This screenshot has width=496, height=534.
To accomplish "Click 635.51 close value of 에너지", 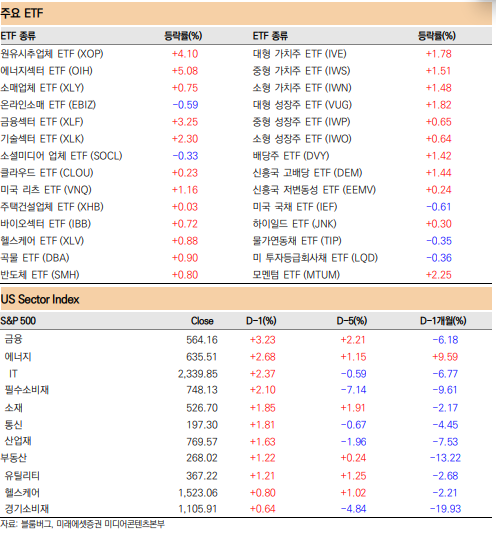I will 202,357.
